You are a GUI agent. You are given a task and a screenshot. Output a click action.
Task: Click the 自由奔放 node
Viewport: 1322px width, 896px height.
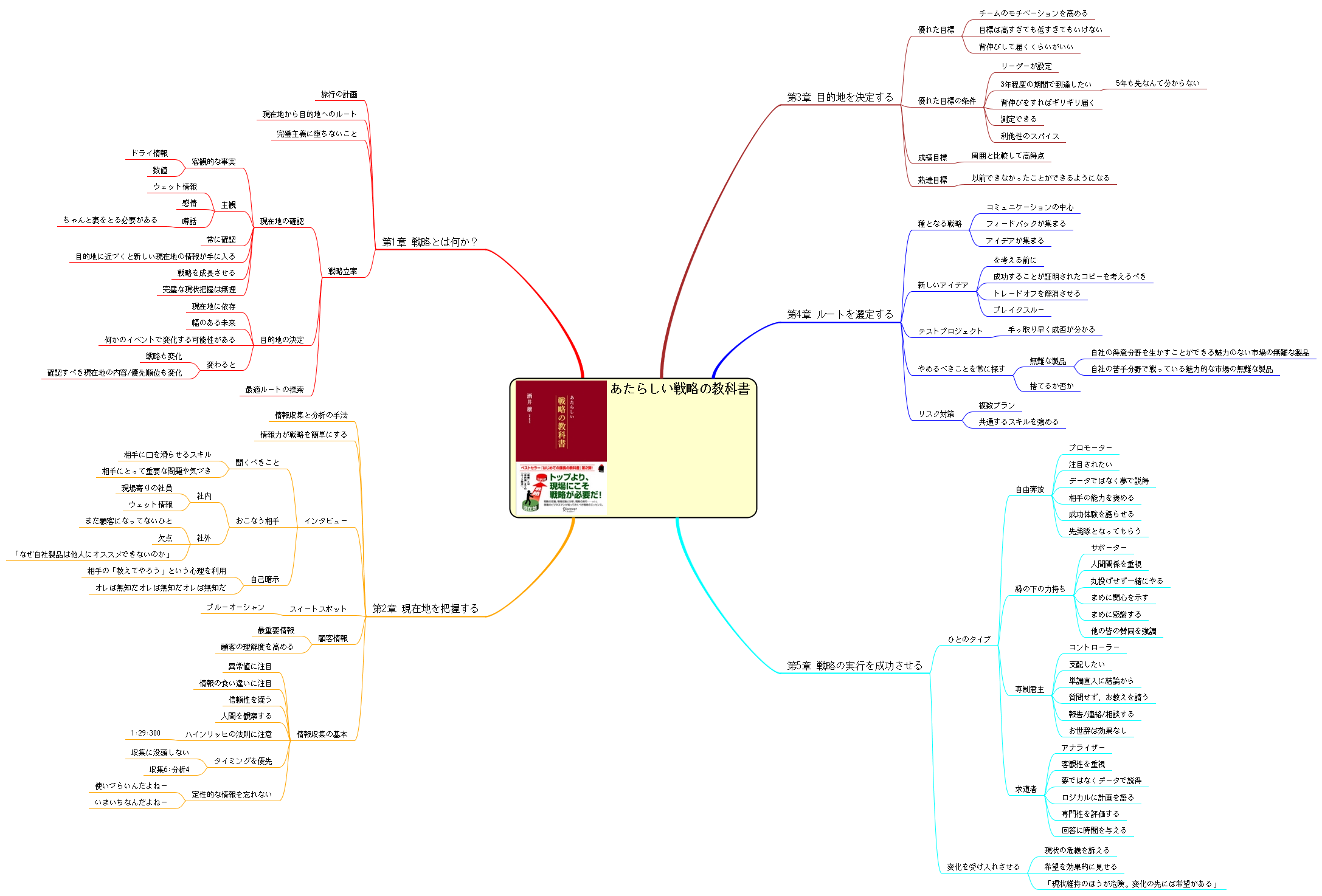pyautogui.click(x=1030, y=489)
